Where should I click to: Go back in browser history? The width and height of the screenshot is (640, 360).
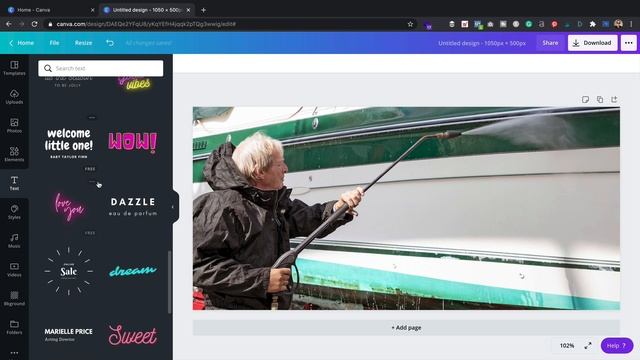[x=9, y=24]
